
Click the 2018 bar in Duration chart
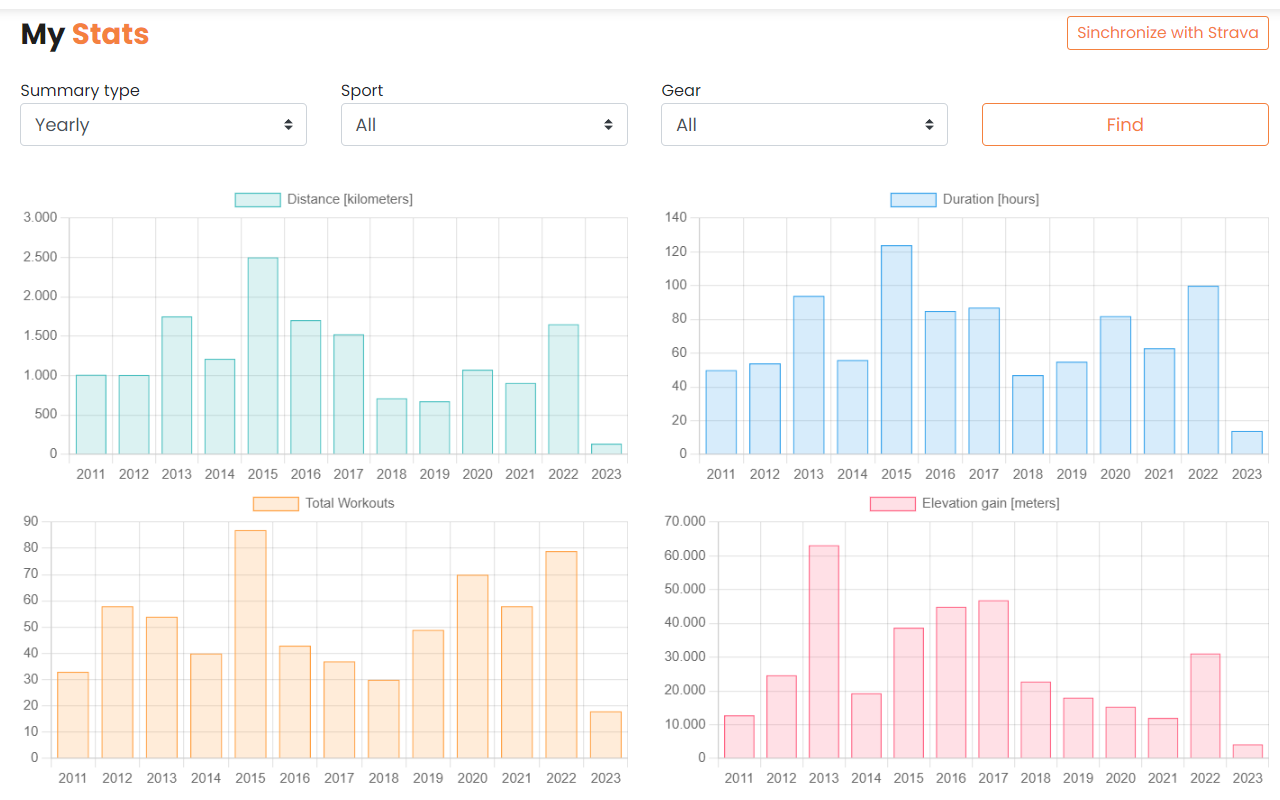[x=1028, y=415]
